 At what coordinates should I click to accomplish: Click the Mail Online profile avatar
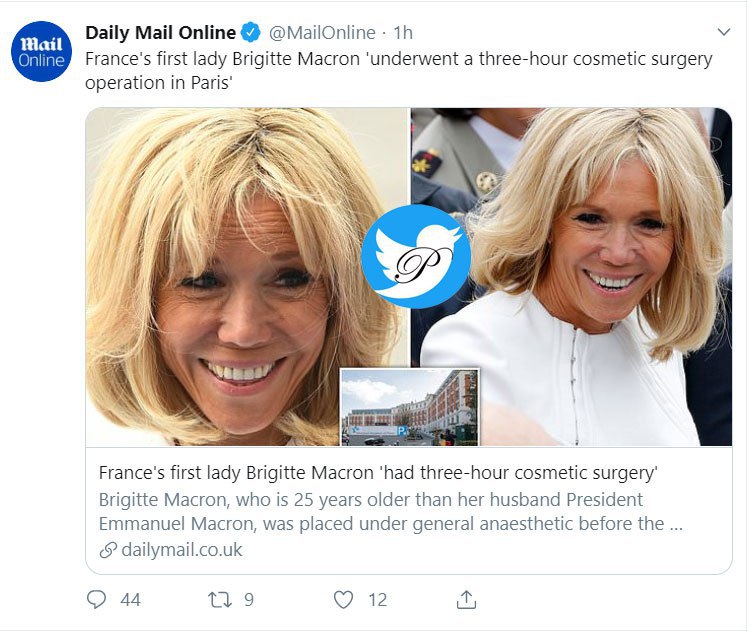pyautogui.click(x=42, y=53)
